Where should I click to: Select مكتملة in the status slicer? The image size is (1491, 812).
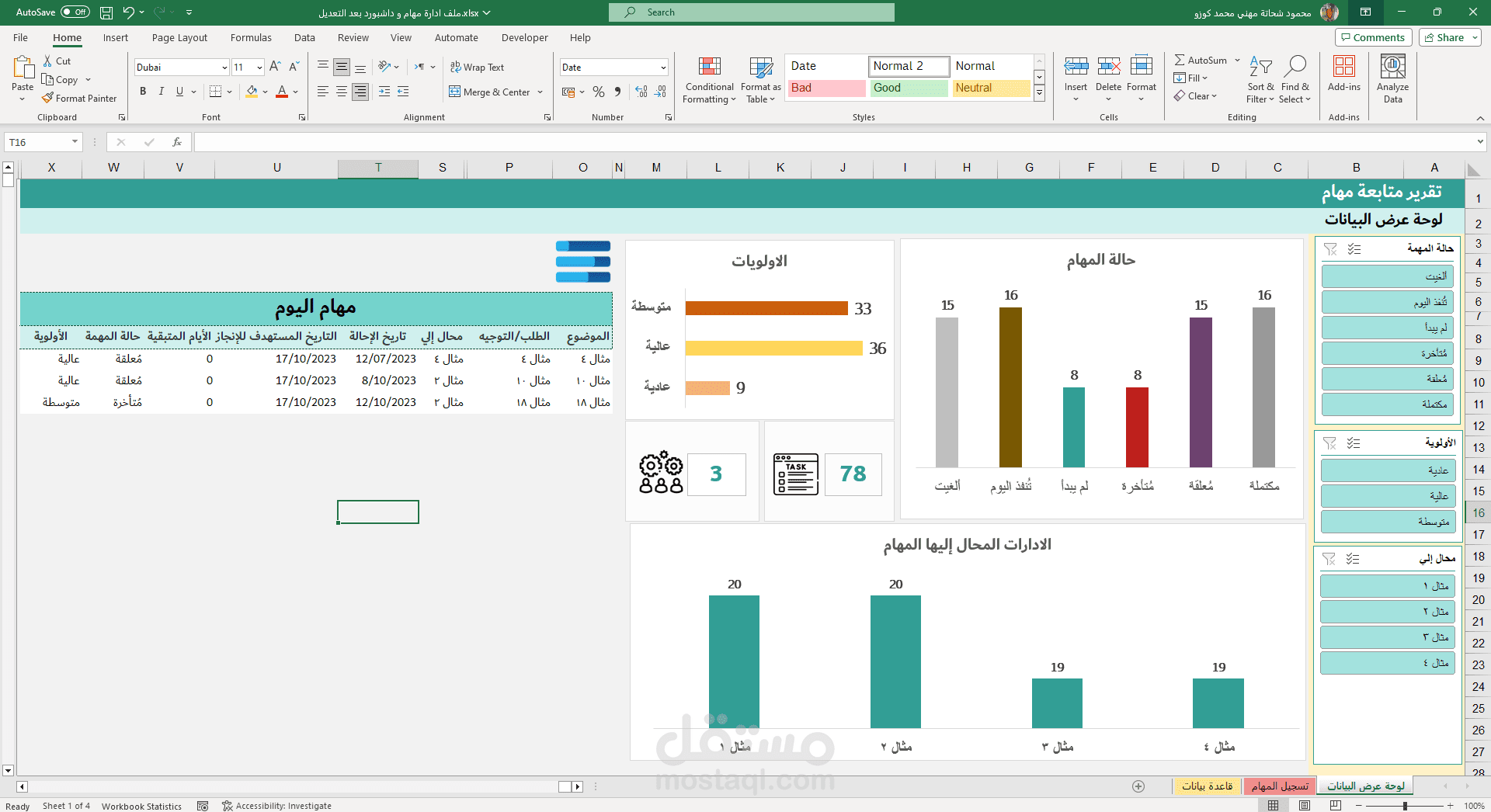pyautogui.click(x=1388, y=404)
